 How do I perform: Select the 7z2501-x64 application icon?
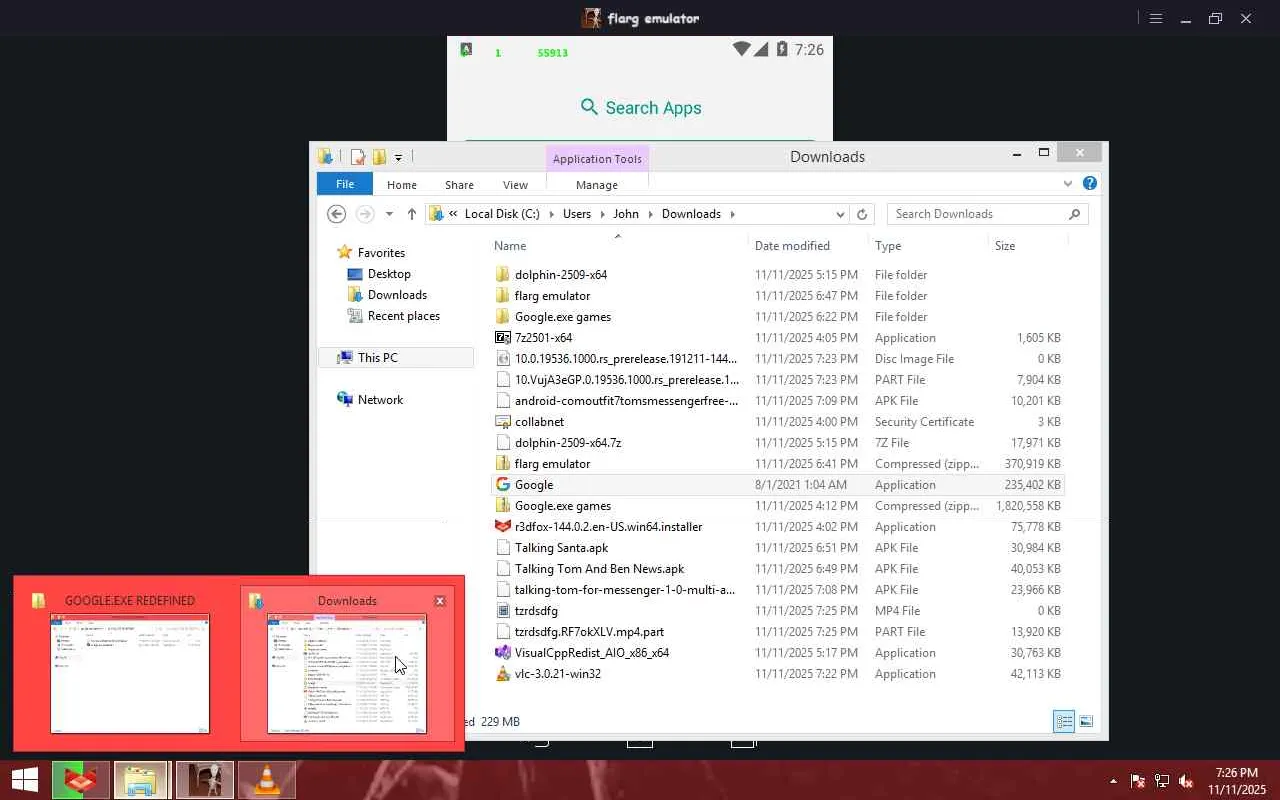pyautogui.click(x=503, y=338)
